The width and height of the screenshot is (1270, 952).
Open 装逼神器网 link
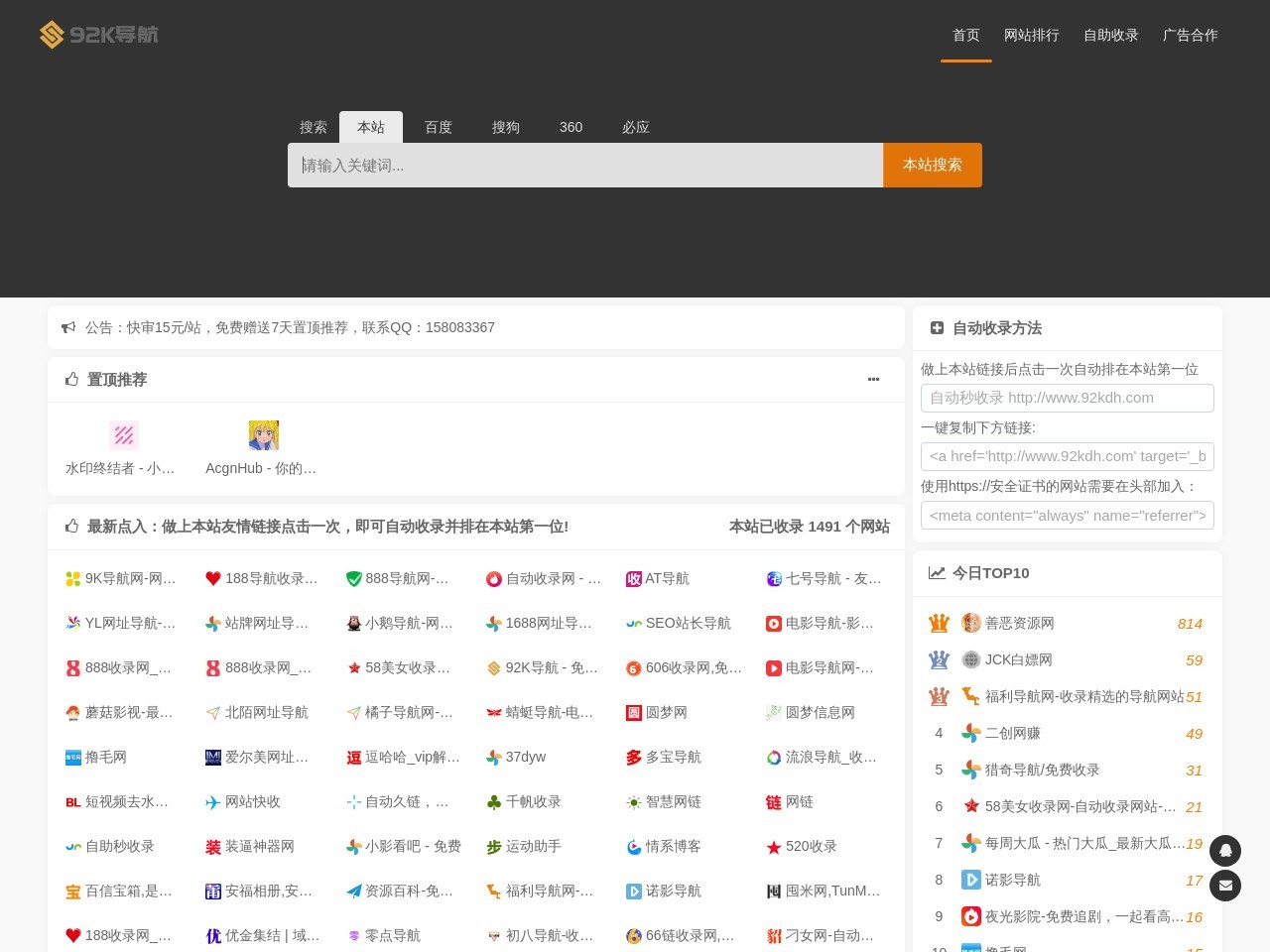[250, 846]
